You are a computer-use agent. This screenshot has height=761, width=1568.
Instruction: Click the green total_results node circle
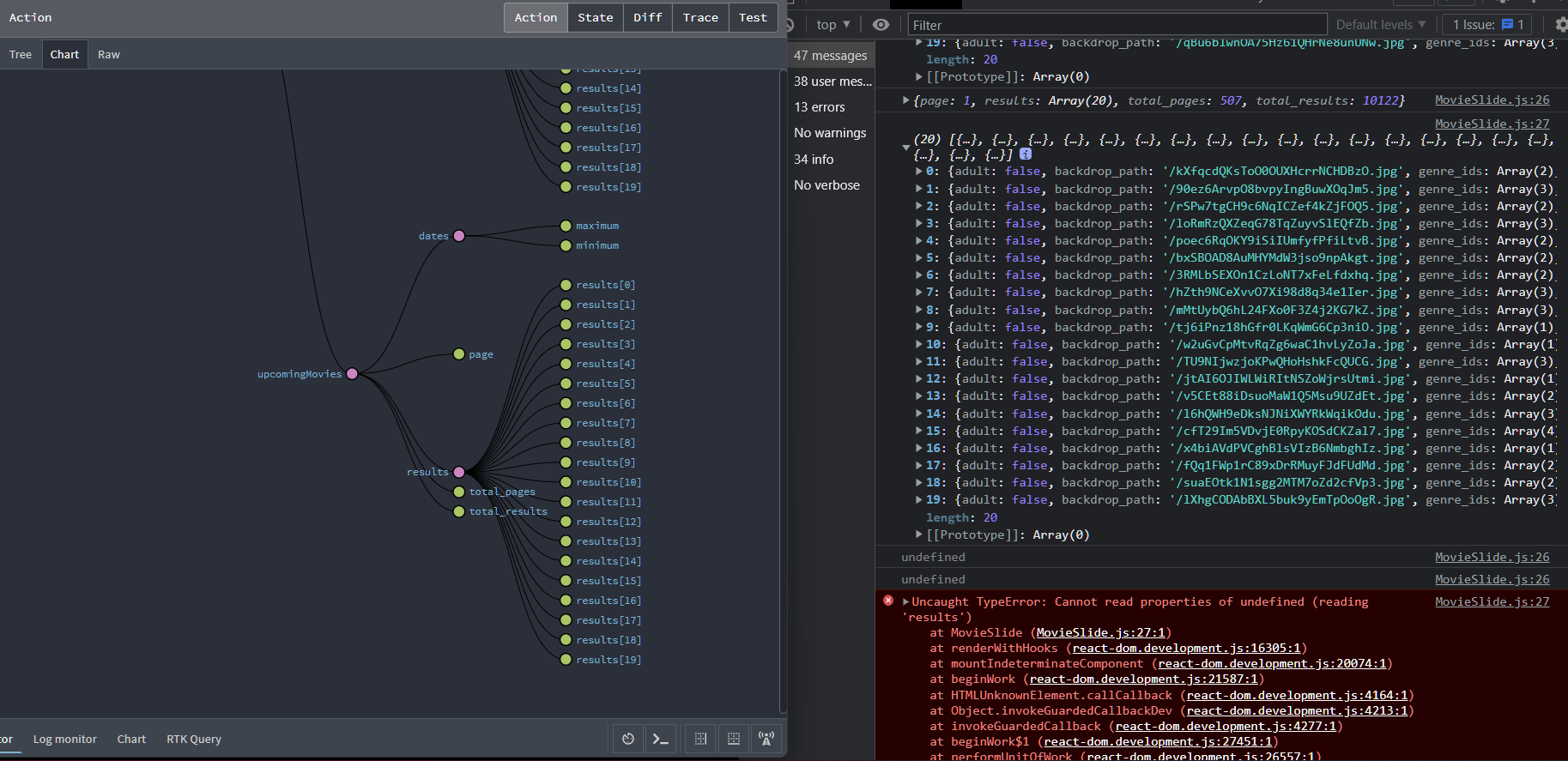click(459, 511)
